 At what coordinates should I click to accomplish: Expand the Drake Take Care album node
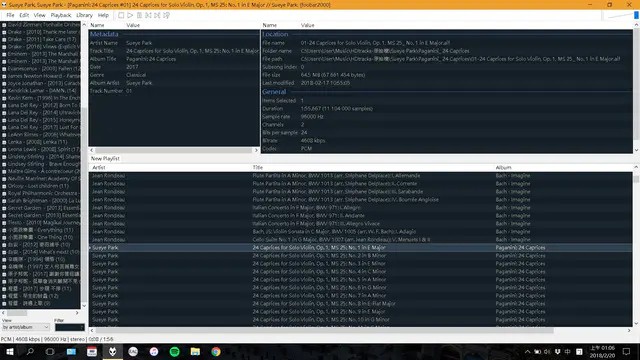pyautogui.click(x=4, y=40)
